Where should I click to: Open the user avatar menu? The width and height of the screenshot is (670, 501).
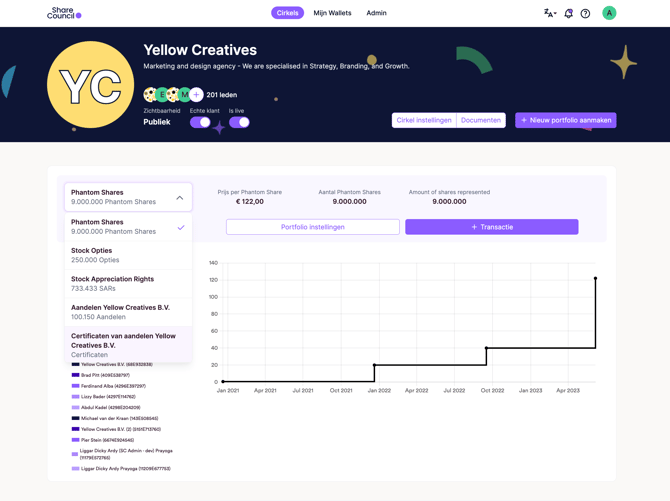click(x=609, y=13)
